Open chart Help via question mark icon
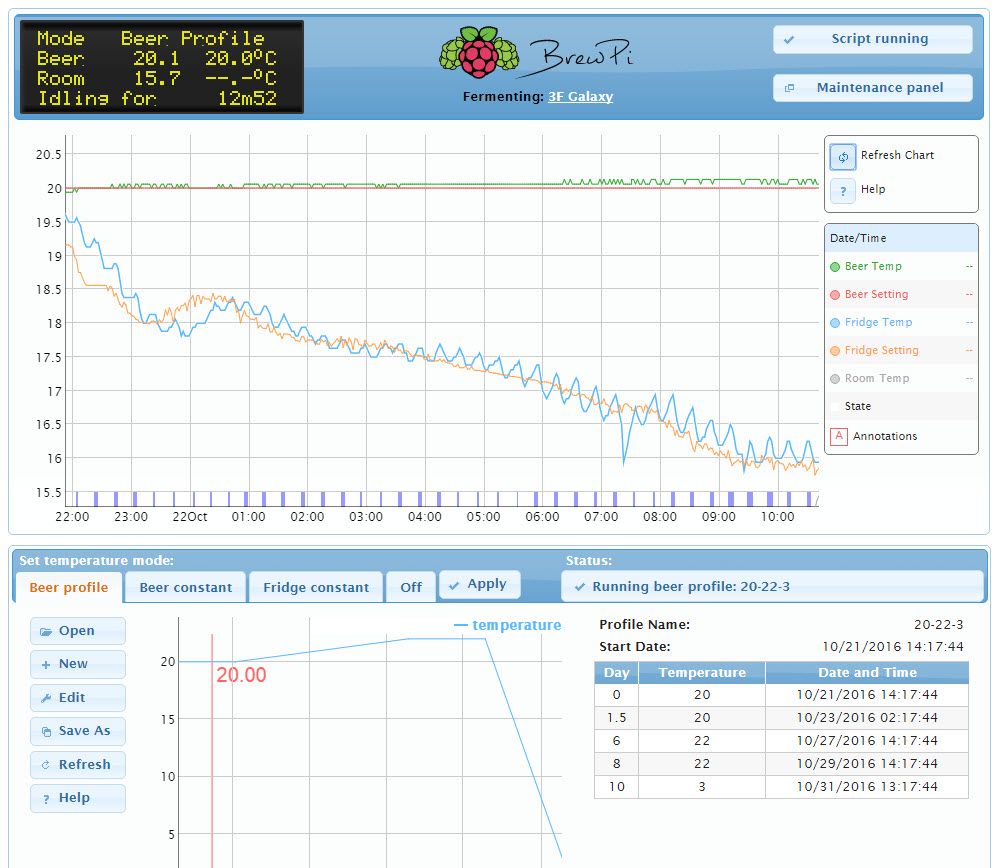1004x868 pixels. pyautogui.click(x=843, y=191)
